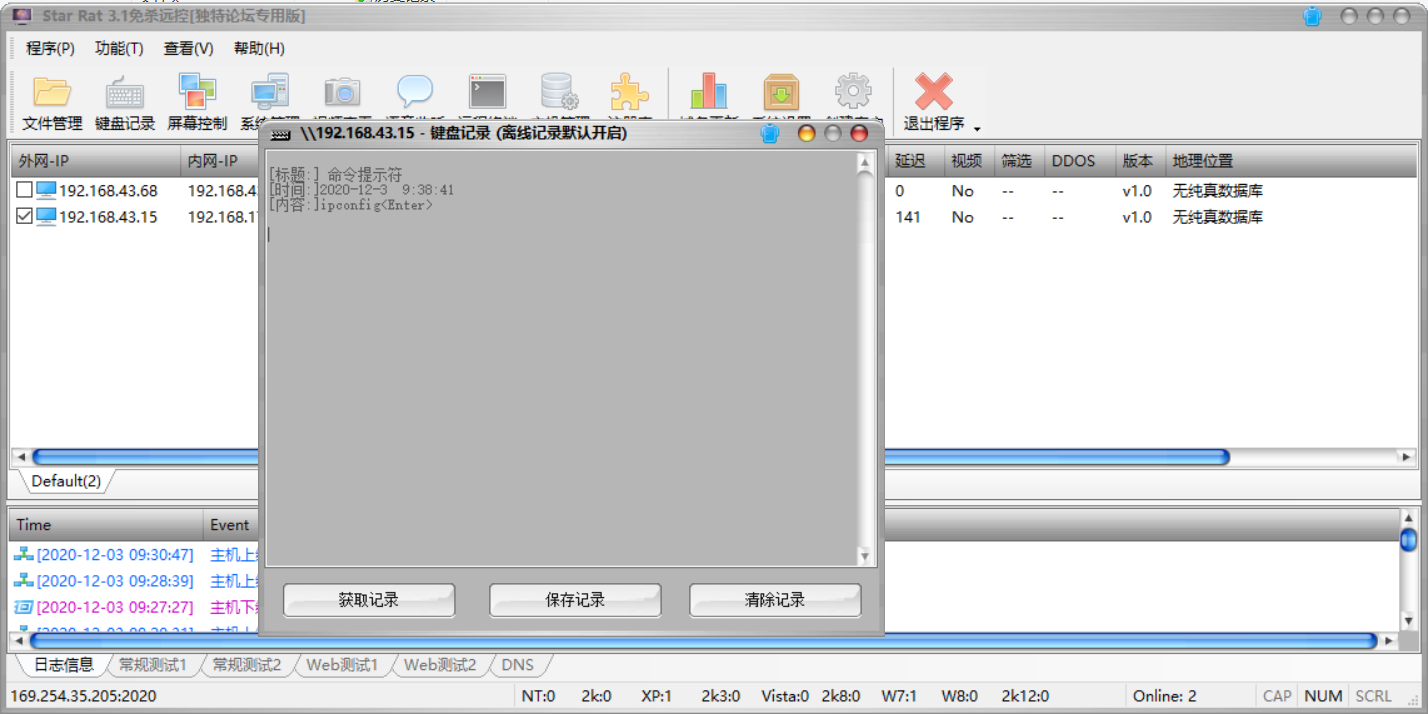Click the W7:1 status bar entry
This screenshot has width=1428, height=714.
pyautogui.click(x=899, y=696)
